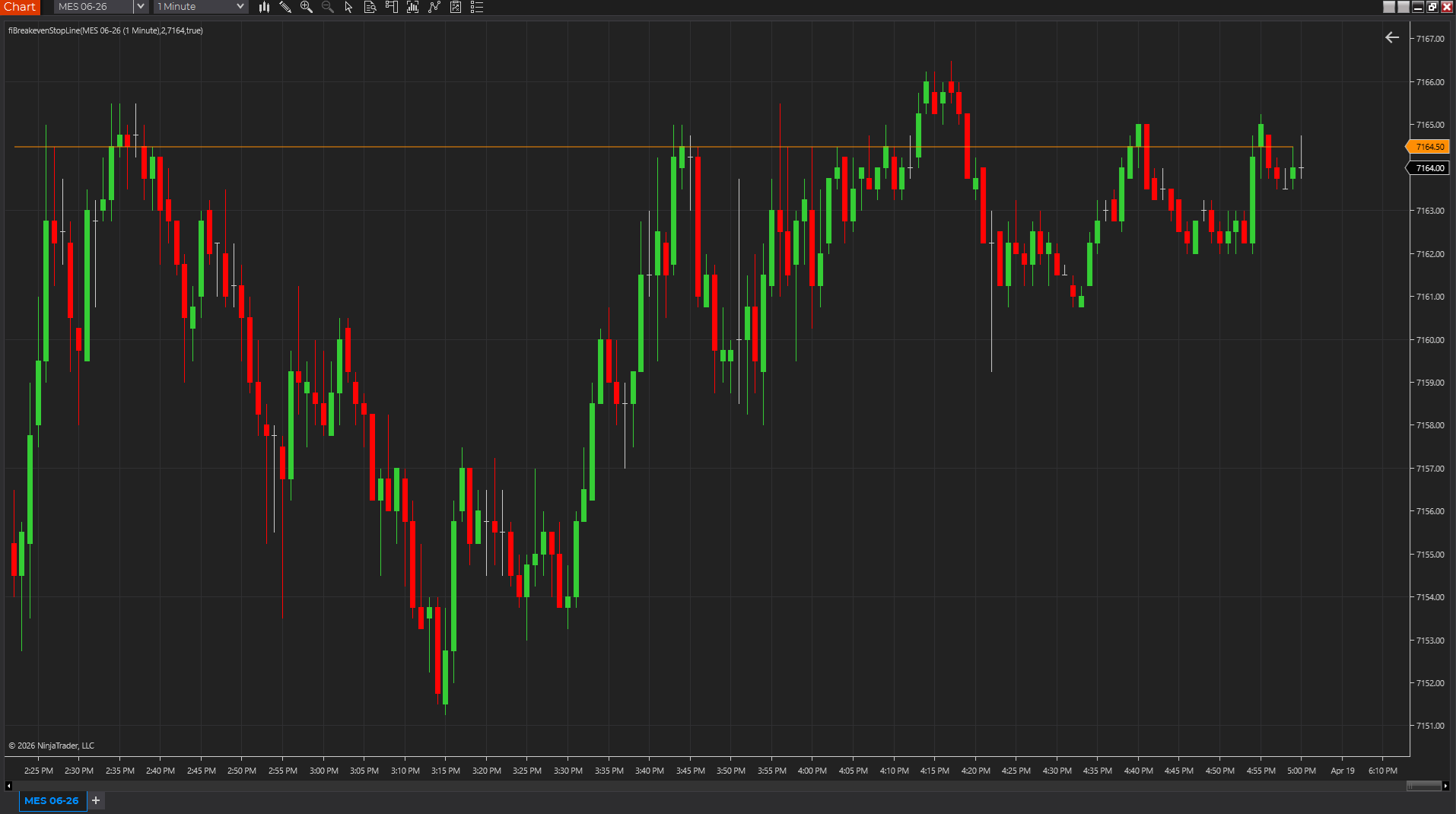Open the Strategies icon
Screen dimensions: 1456x814
(434, 7)
